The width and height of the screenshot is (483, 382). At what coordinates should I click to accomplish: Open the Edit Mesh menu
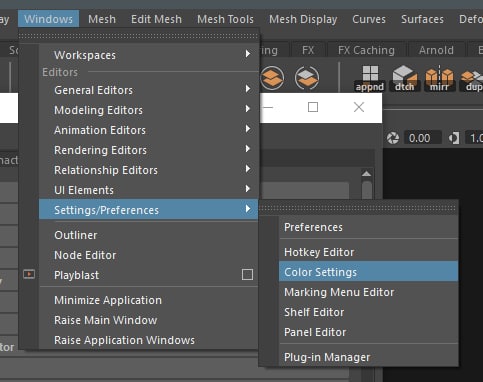[156, 19]
